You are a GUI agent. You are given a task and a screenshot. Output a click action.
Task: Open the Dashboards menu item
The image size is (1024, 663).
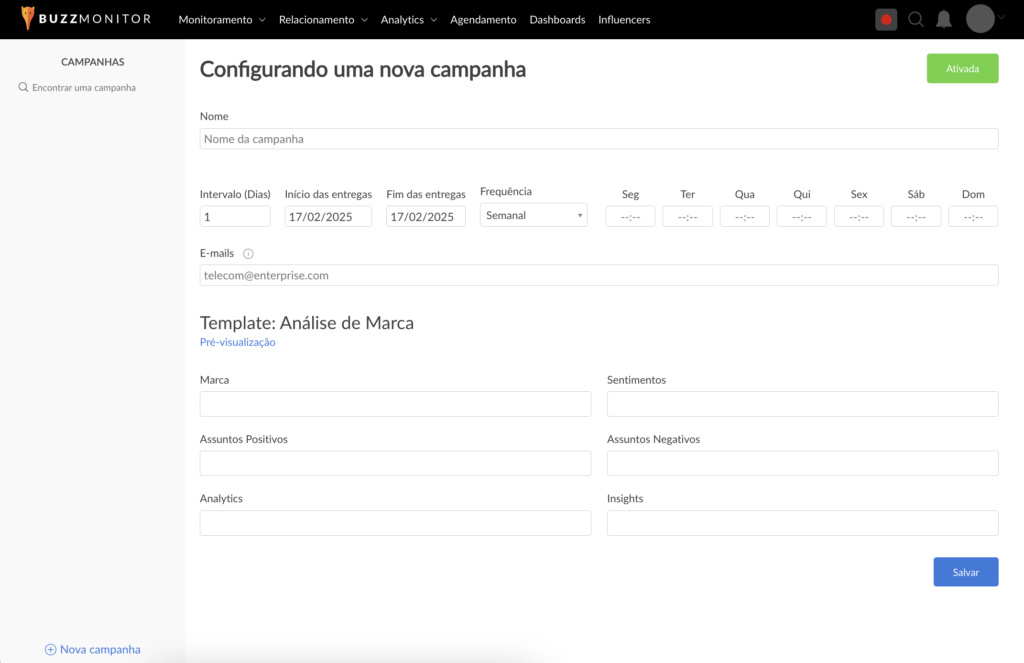[557, 20]
